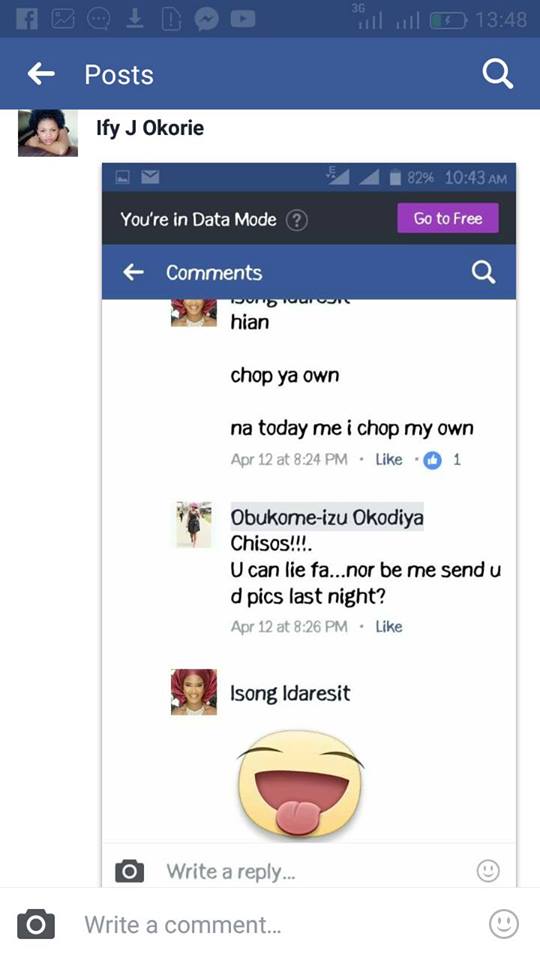Tap the Facebook icon in the status bar
The width and height of the screenshot is (540, 960).
[25, 20]
